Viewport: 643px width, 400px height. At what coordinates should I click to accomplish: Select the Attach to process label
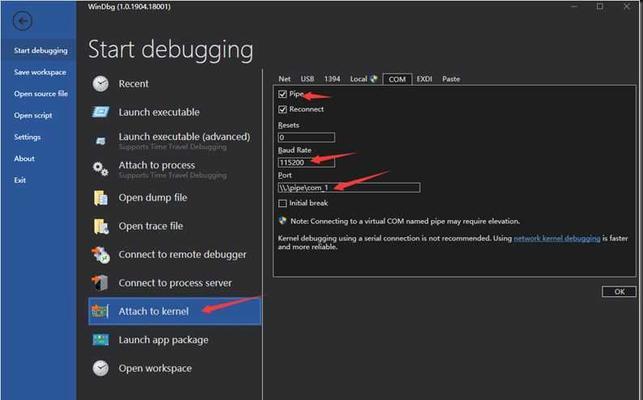tap(157, 165)
